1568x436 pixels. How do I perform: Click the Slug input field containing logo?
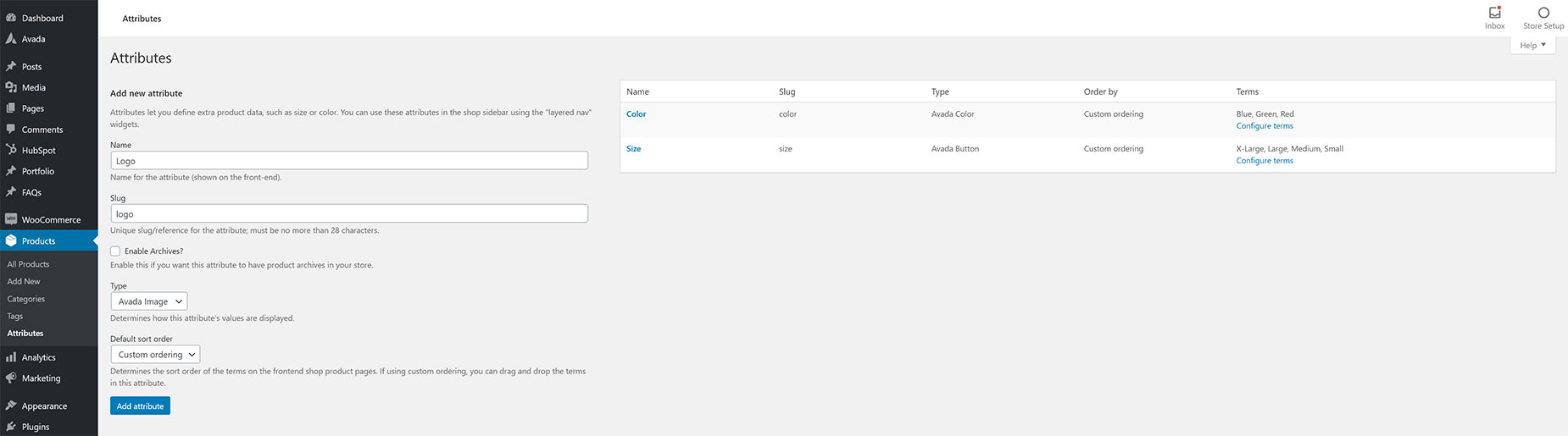(349, 213)
